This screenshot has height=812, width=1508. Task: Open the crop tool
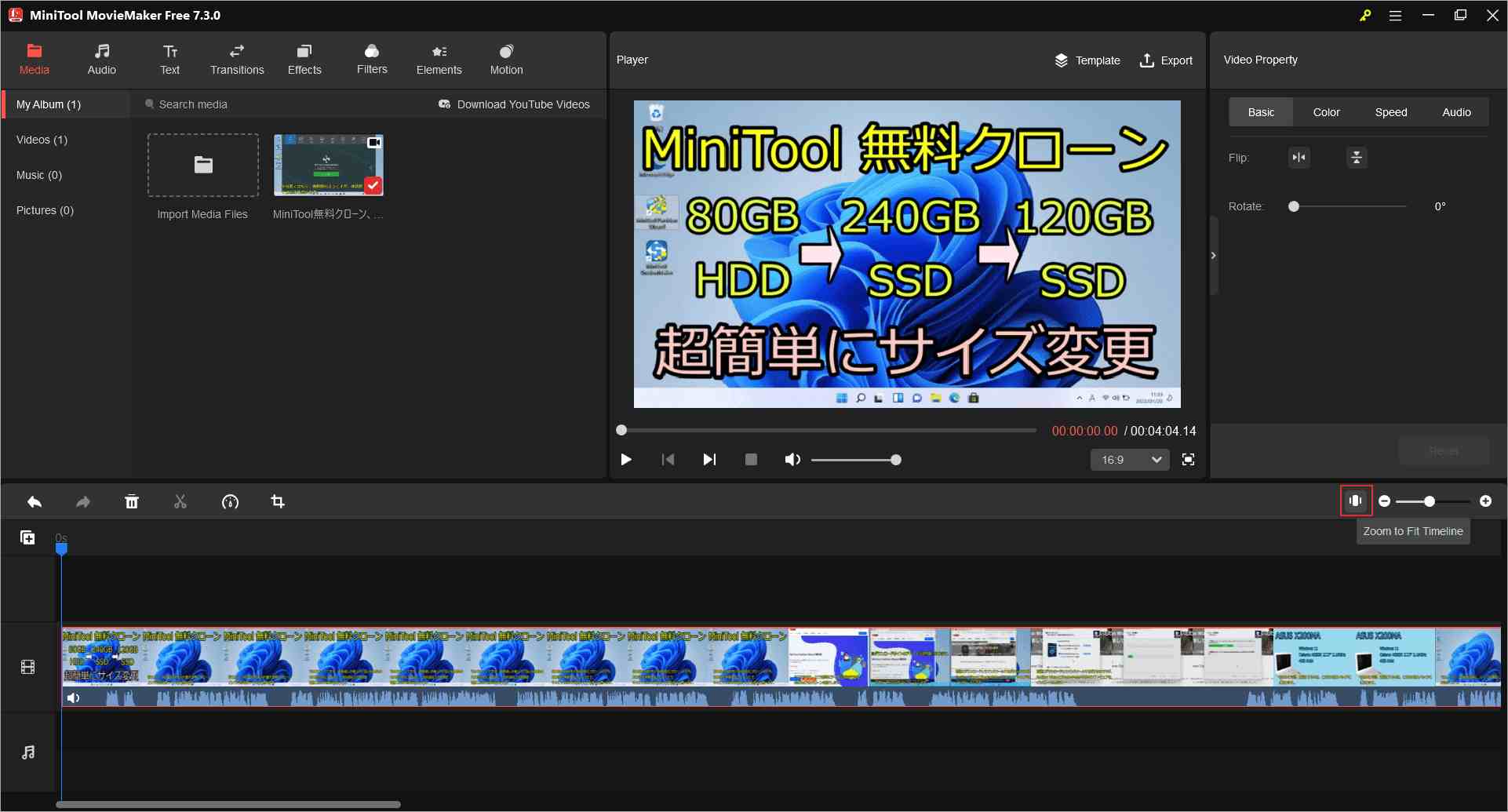click(278, 502)
